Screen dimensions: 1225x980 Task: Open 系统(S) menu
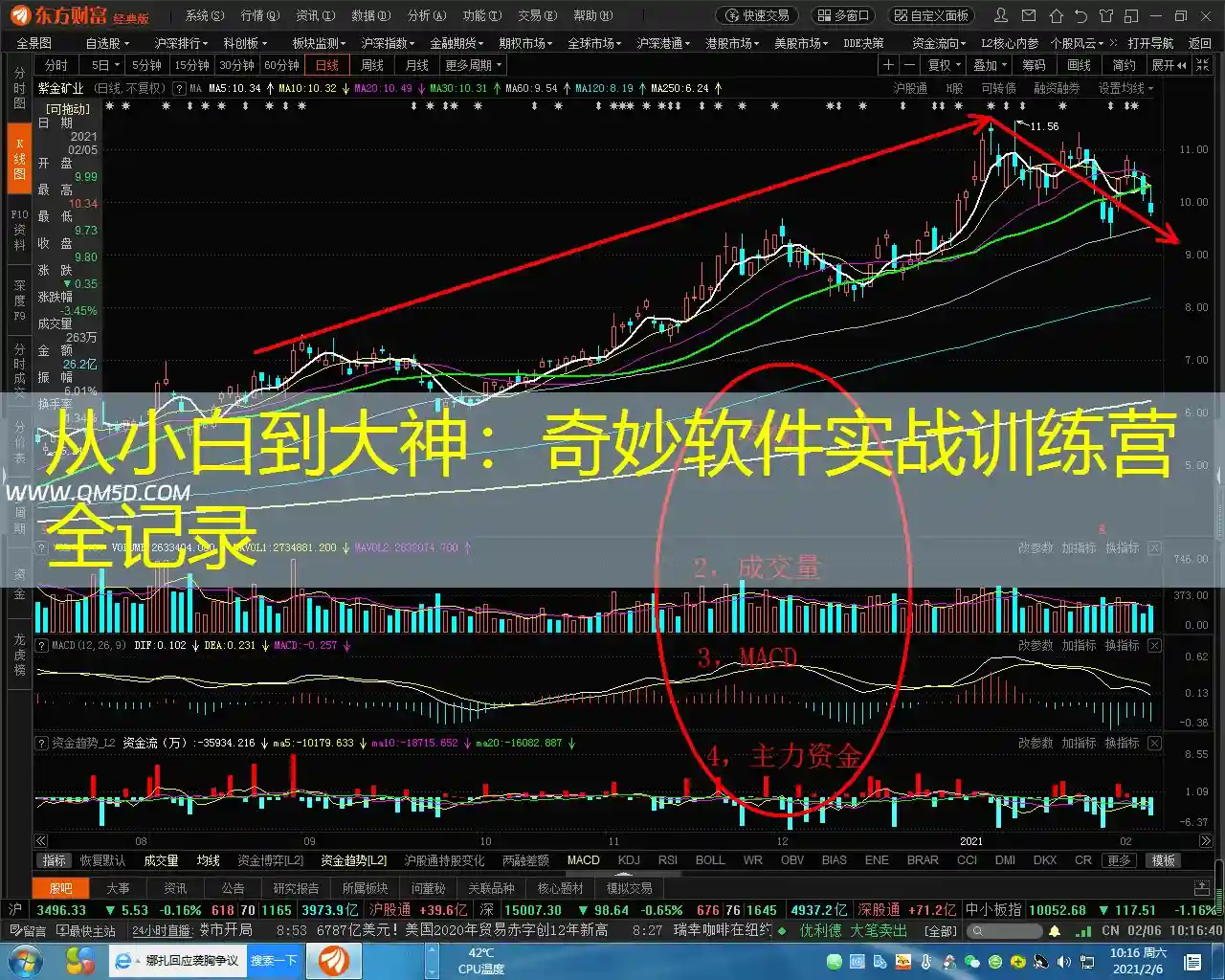(204, 15)
